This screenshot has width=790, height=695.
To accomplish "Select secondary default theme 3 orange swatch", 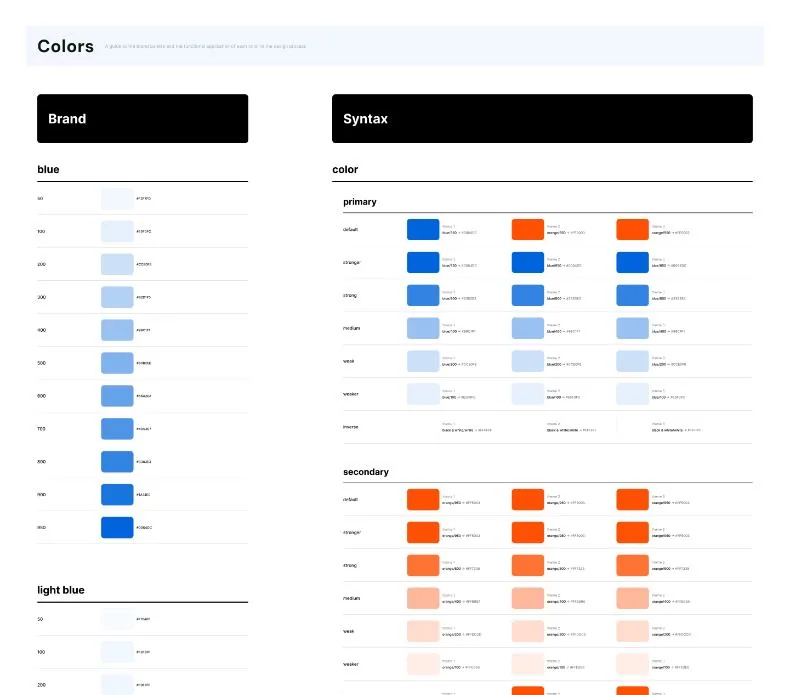I will tap(632, 499).
